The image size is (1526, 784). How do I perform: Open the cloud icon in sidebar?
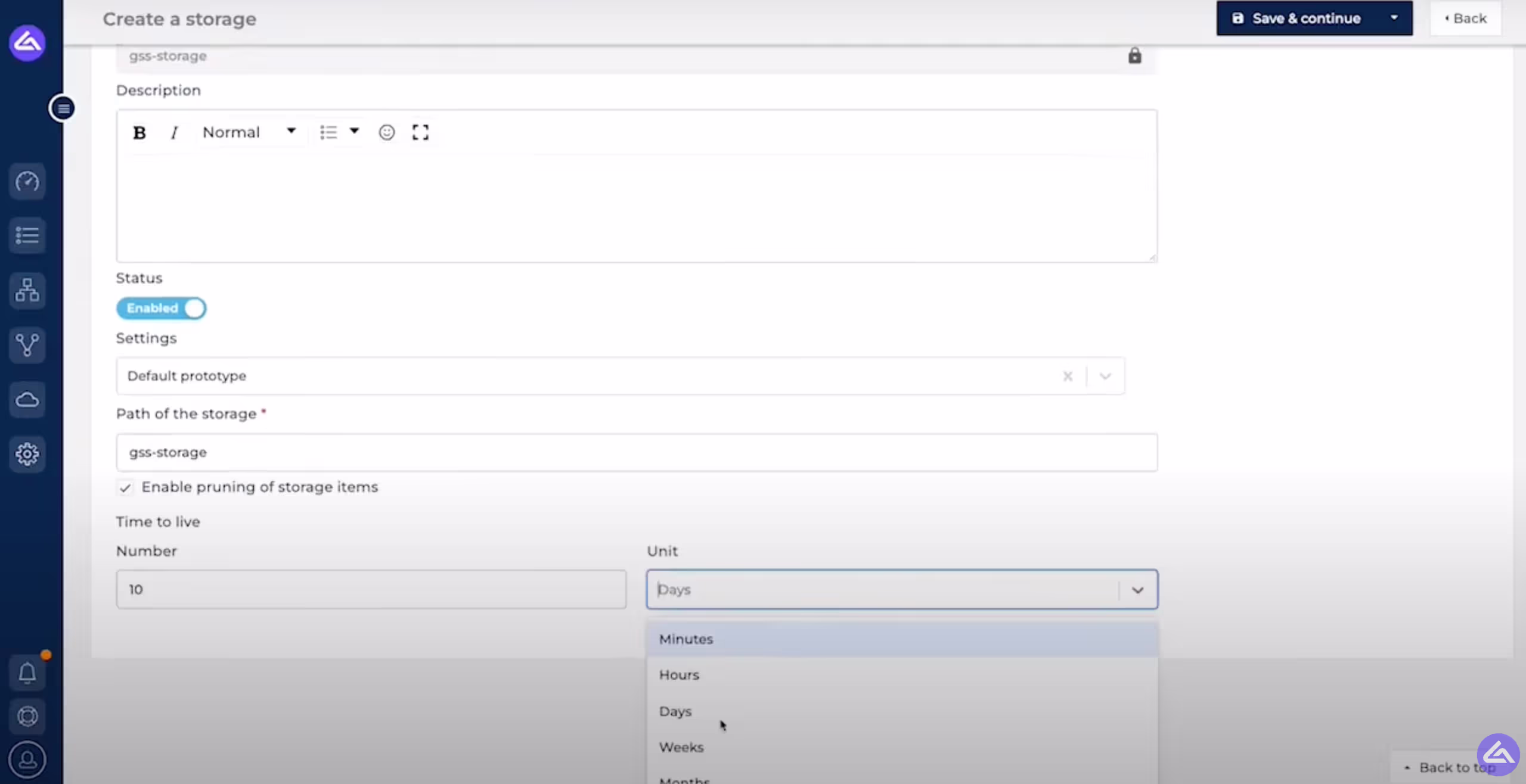(x=27, y=400)
